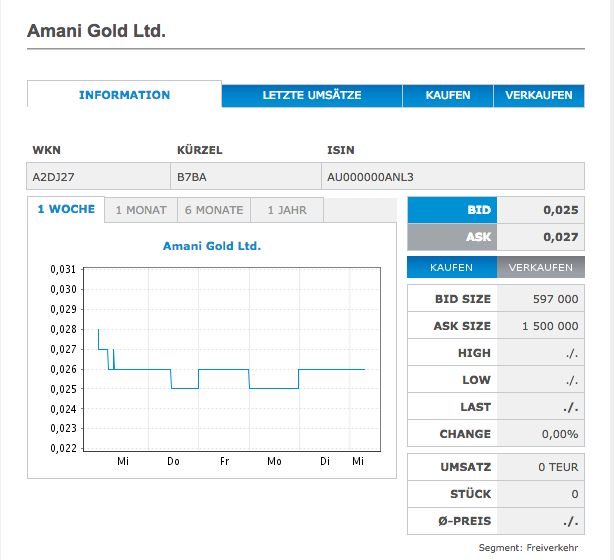Image resolution: width=614 pixels, height=560 pixels.
Task: Display the 1 Jahr chart
Action: pos(287,210)
